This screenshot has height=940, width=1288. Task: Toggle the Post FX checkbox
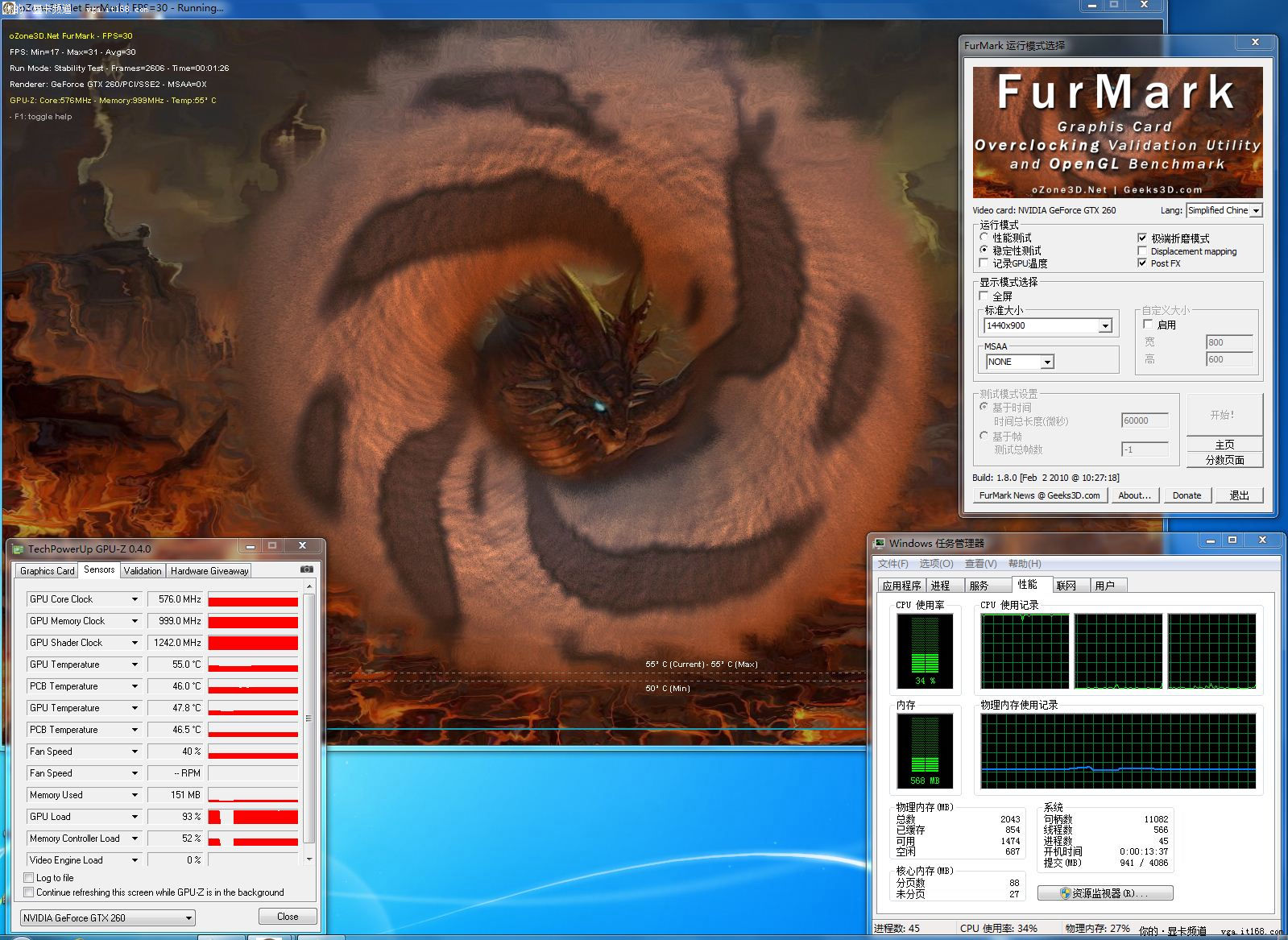pyautogui.click(x=1142, y=263)
